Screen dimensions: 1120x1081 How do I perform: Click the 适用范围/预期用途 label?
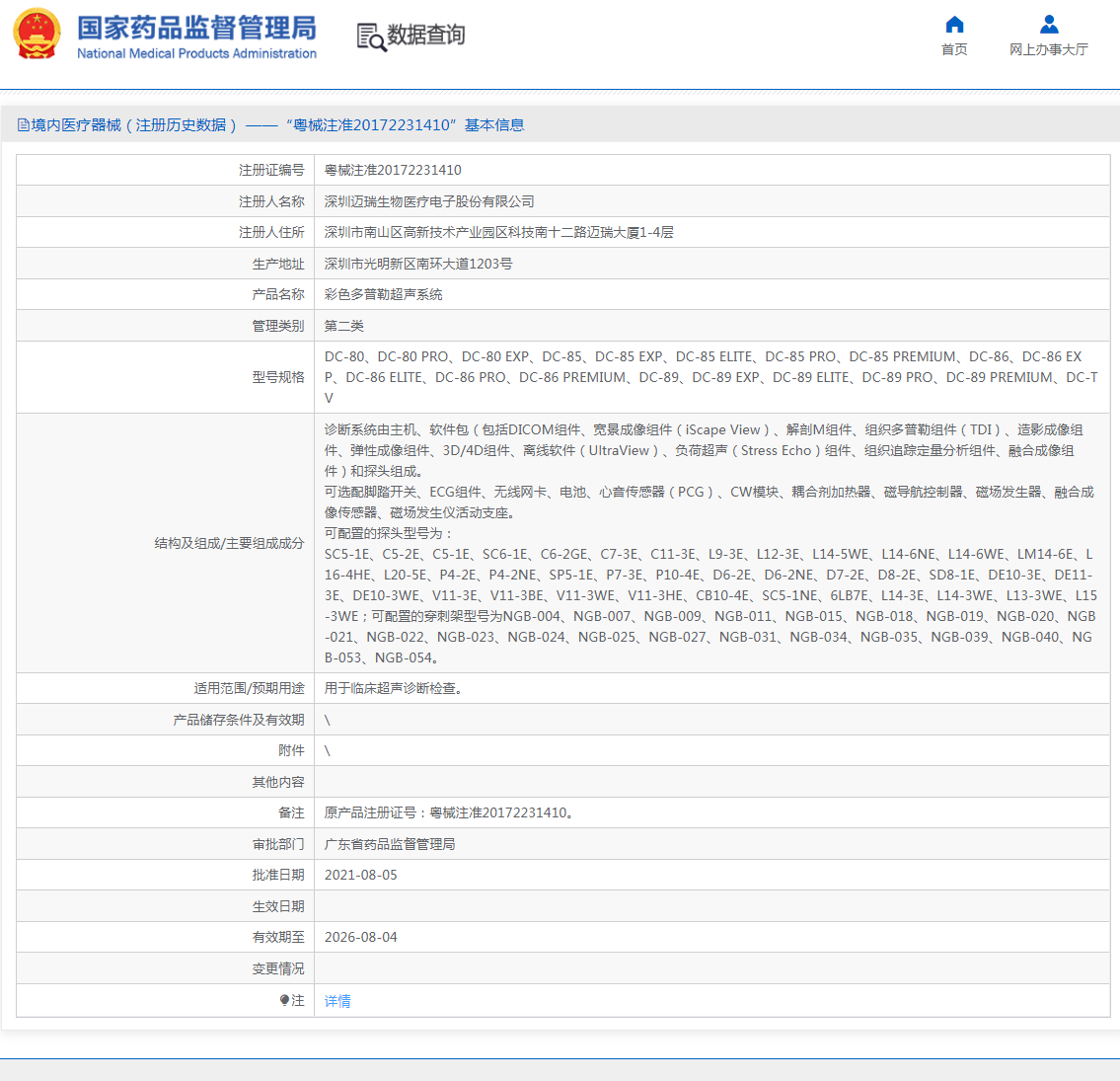click(250, 688)
